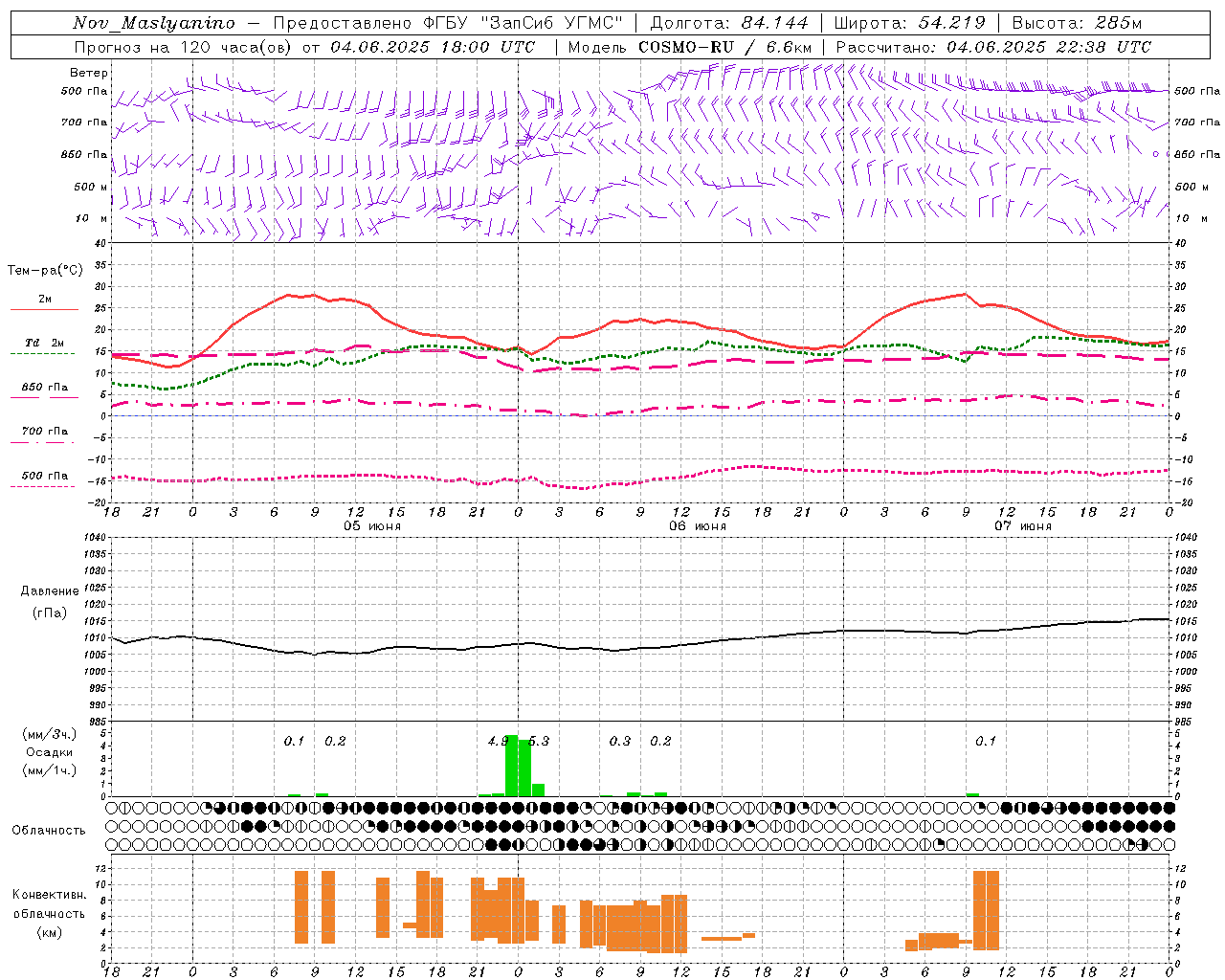Click the 4.9 precipitation value

(x=497, y=741)
